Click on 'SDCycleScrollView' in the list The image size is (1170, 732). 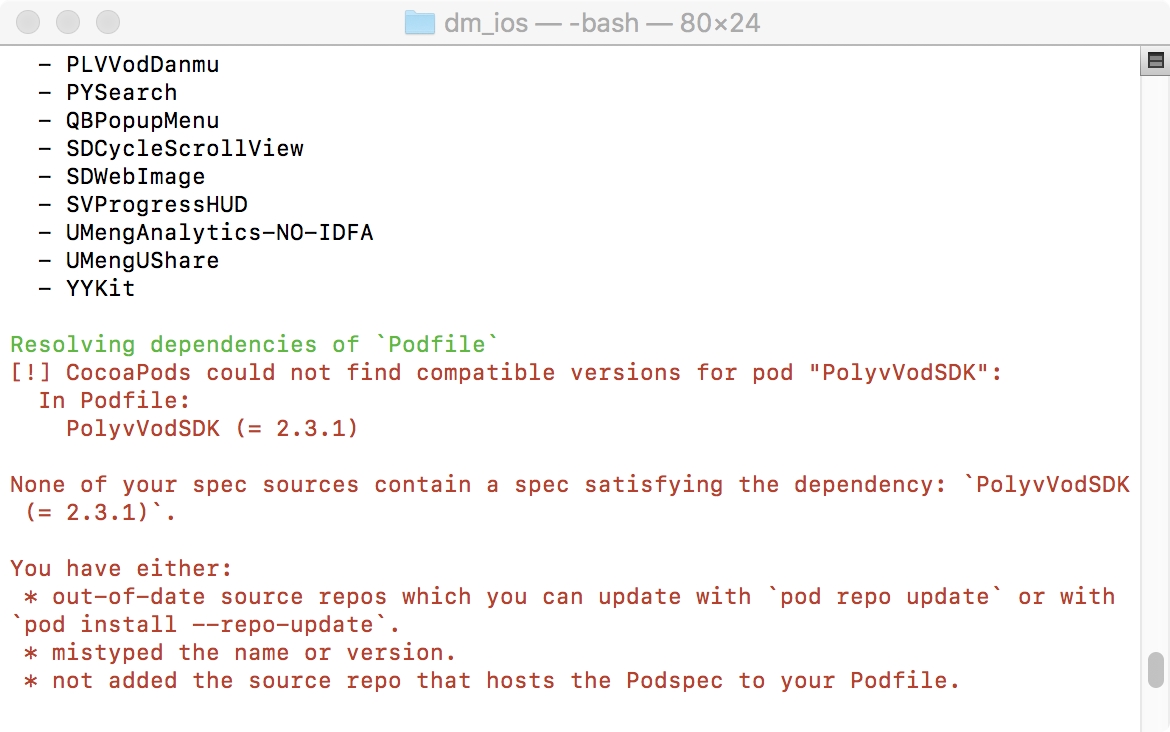coord(184,149)
